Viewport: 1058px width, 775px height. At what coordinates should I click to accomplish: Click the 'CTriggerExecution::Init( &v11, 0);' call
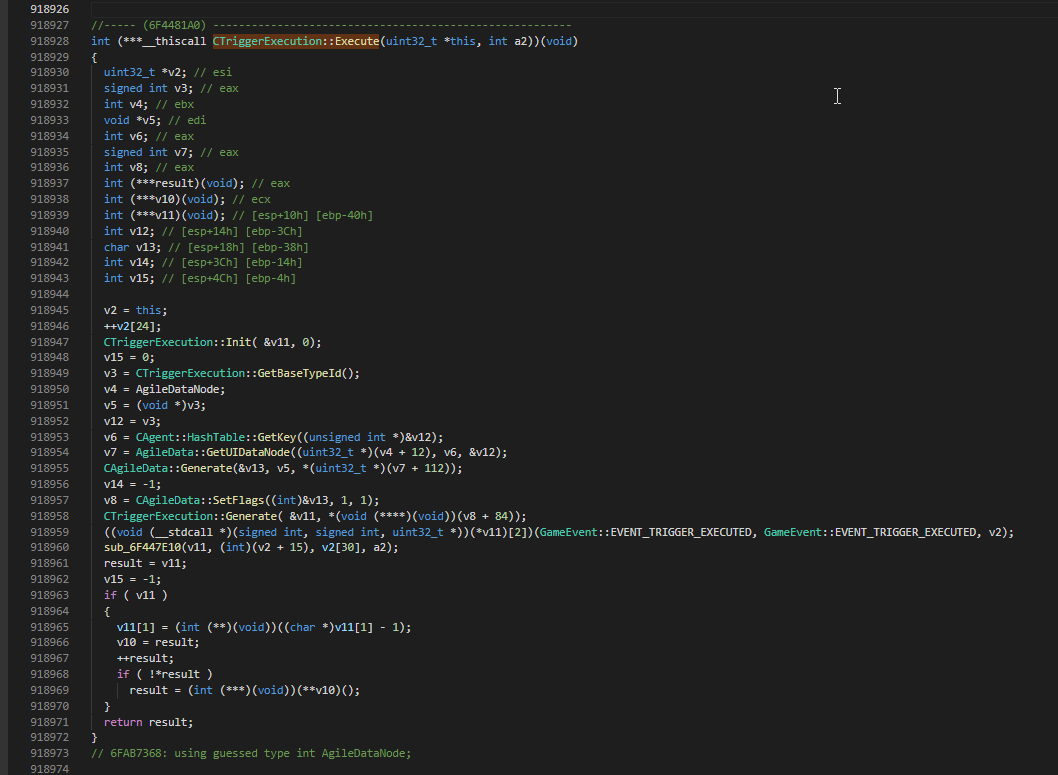pyautogui.click(x=213, y=343)
